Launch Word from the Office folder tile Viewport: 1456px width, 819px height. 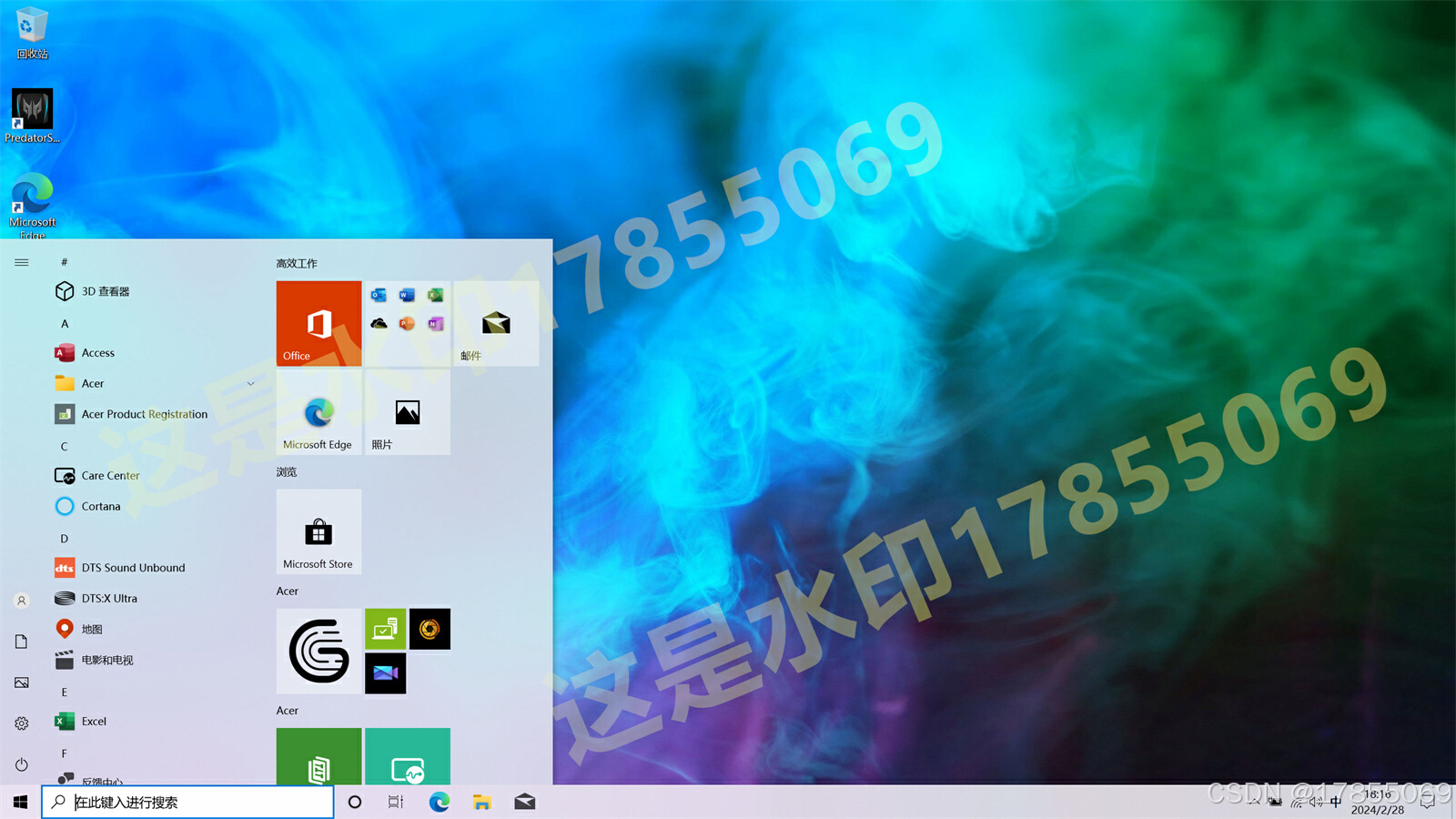point(407,295)
